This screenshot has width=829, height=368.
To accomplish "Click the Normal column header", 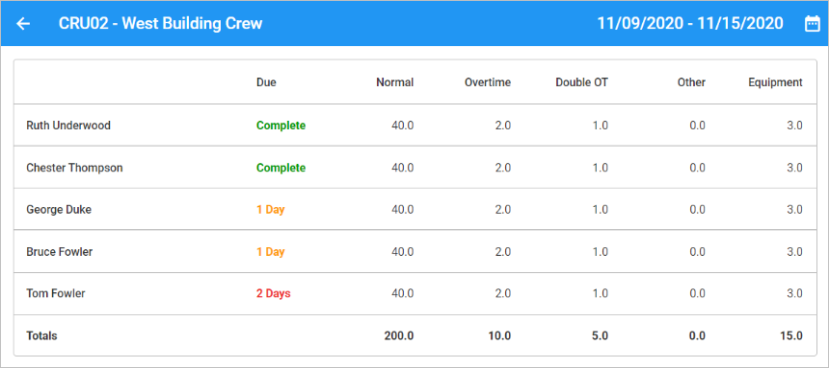I will (395, 82).
